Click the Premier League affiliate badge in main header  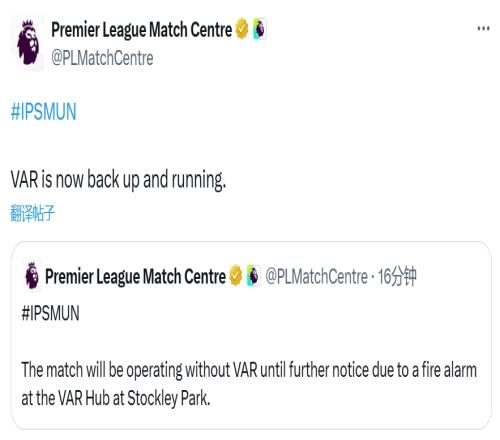coord(260,29)
